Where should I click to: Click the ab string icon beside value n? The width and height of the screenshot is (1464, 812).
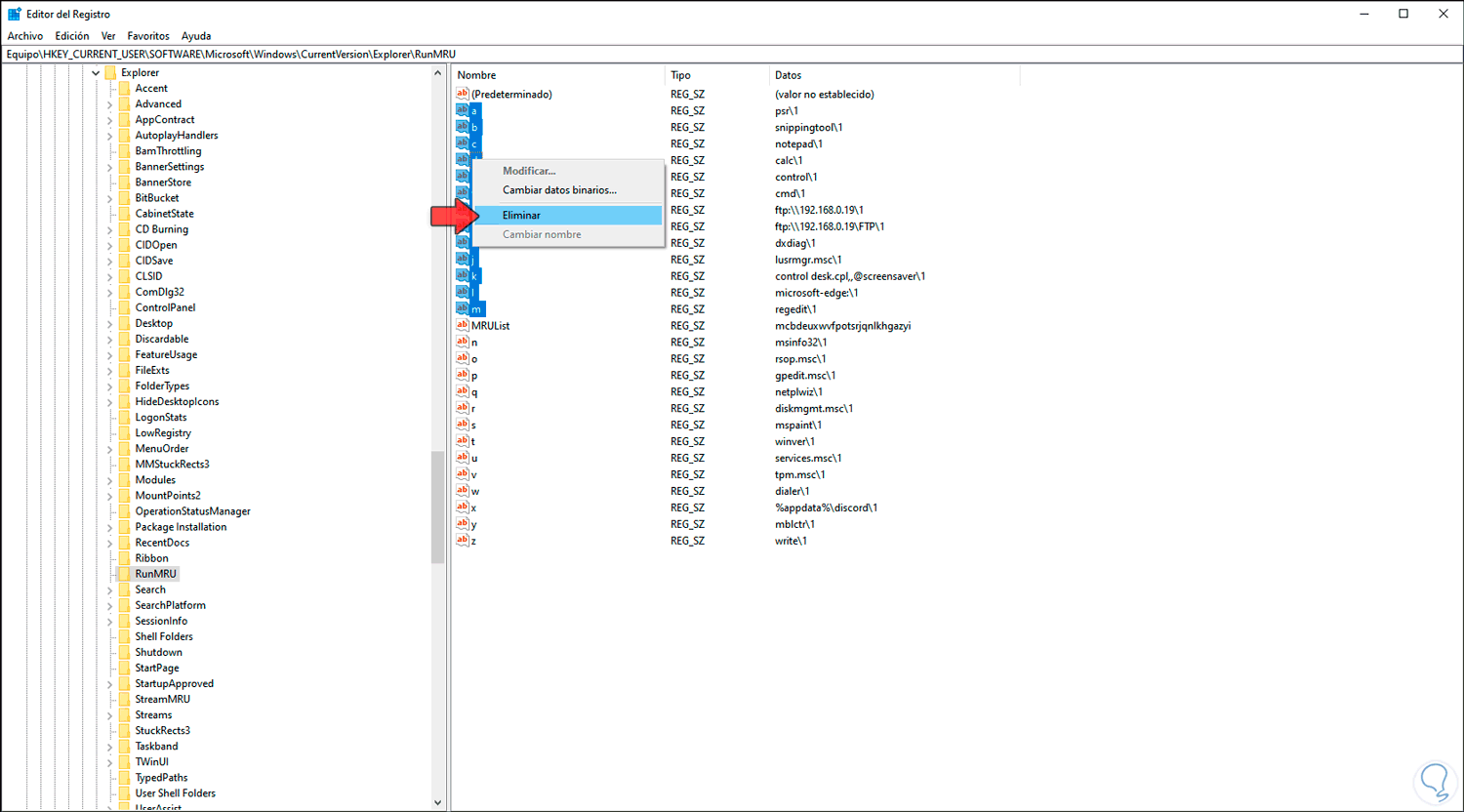(x=463, y=342)
